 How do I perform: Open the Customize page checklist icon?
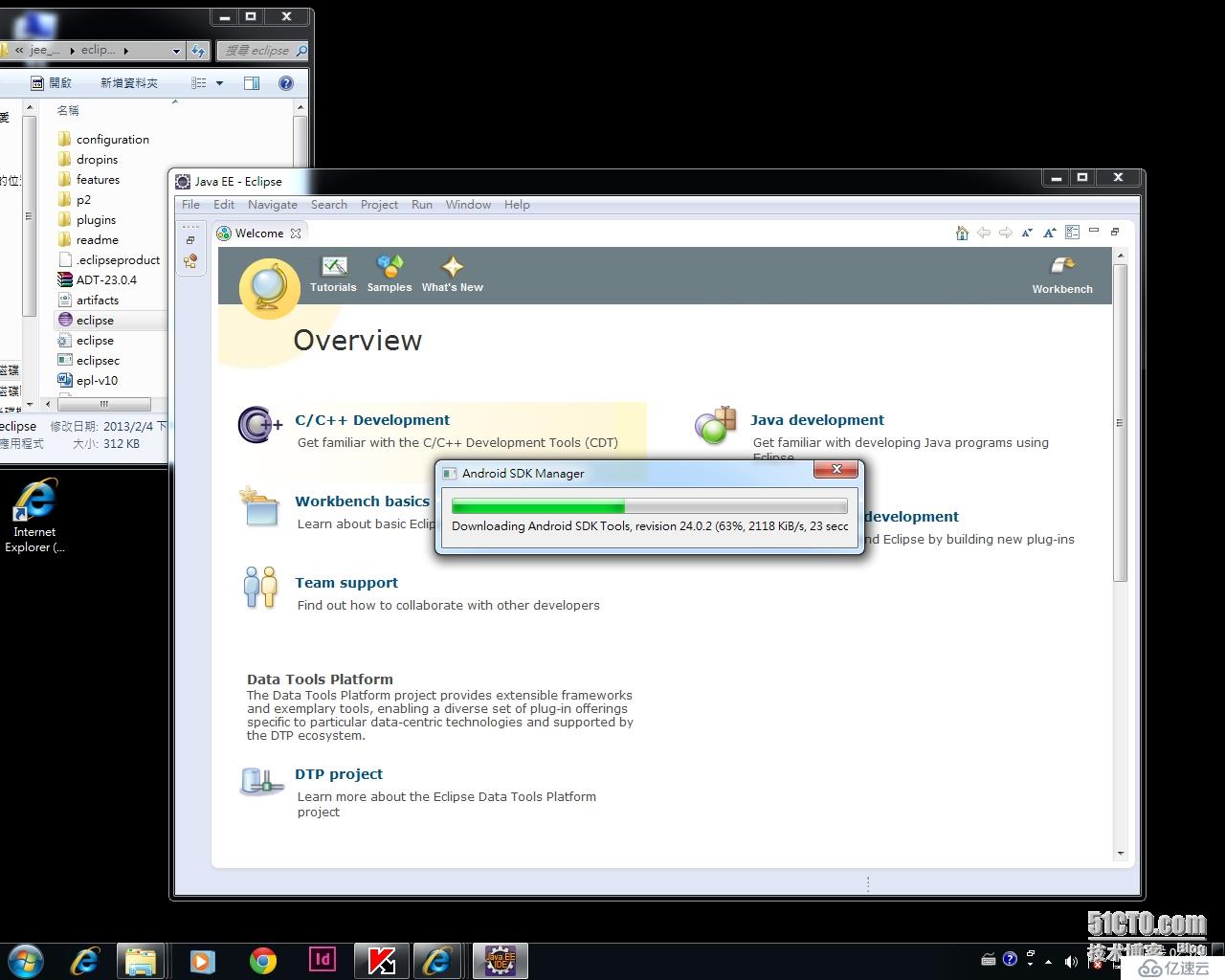pyautogui.click(x=1072, y=233)
